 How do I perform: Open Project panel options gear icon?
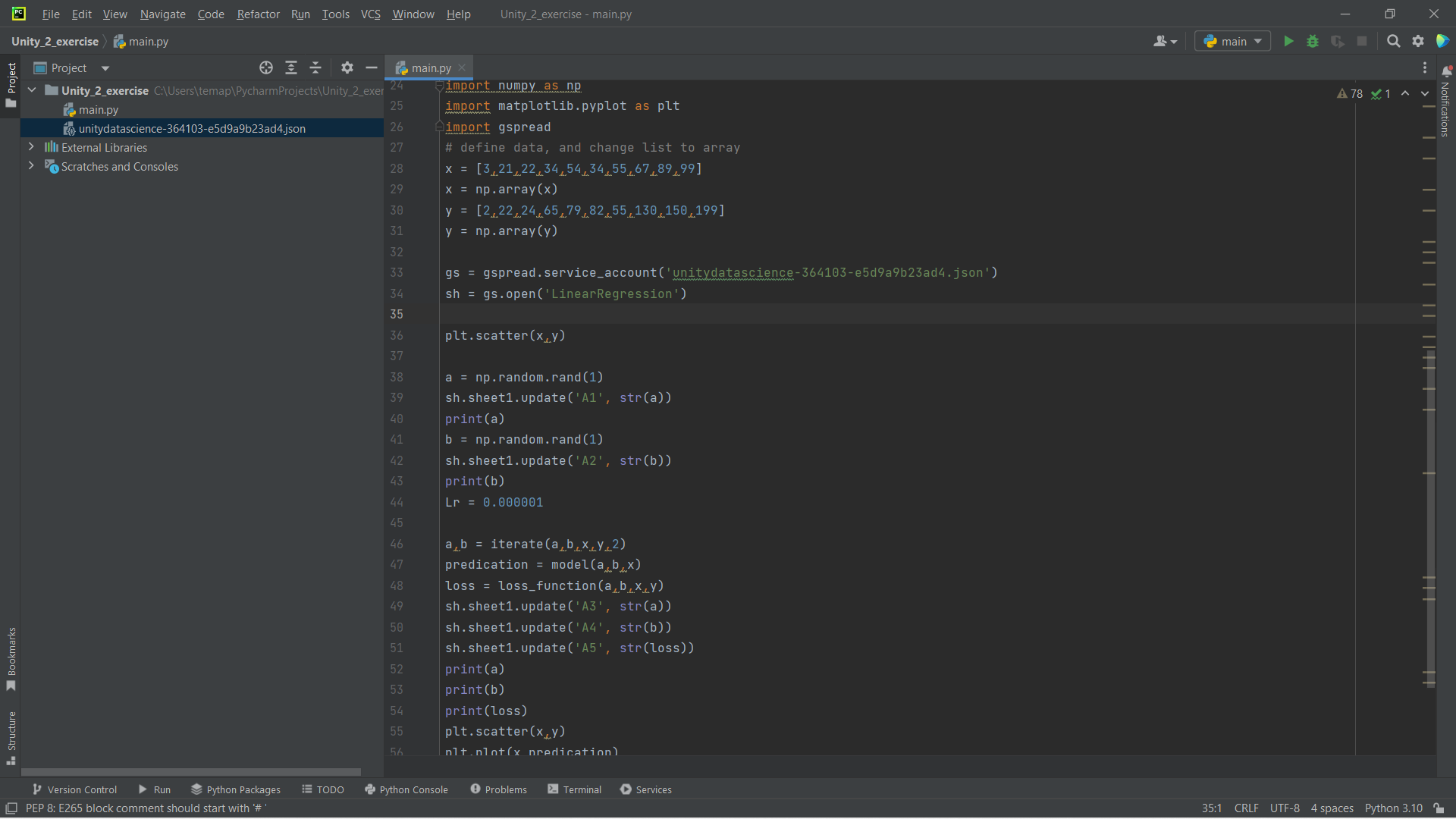[x=347, y=68]
